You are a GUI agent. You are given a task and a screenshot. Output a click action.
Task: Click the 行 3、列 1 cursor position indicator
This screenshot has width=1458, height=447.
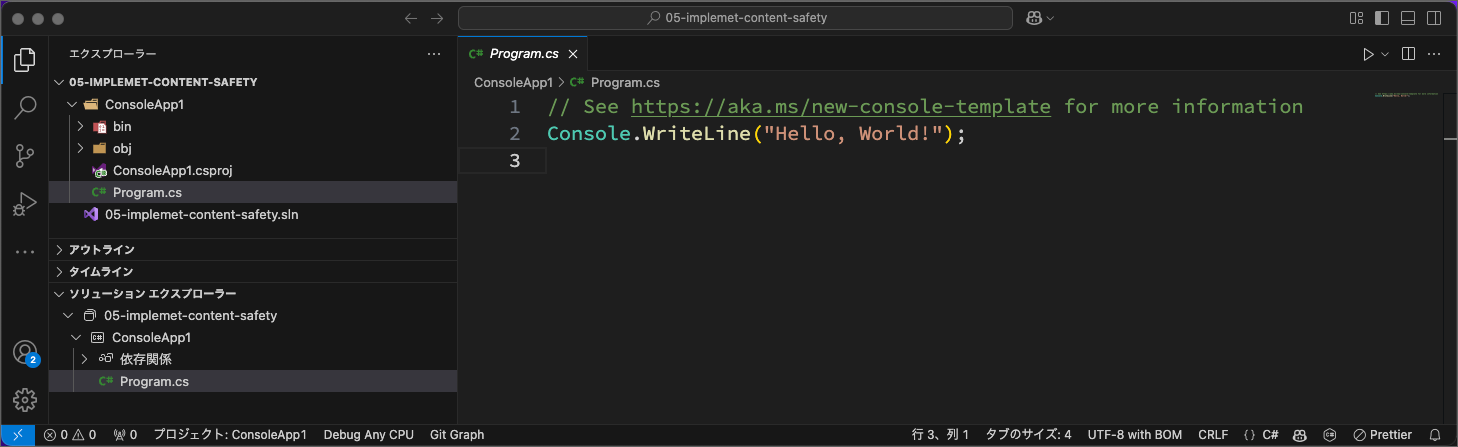(x=941, y=435)
